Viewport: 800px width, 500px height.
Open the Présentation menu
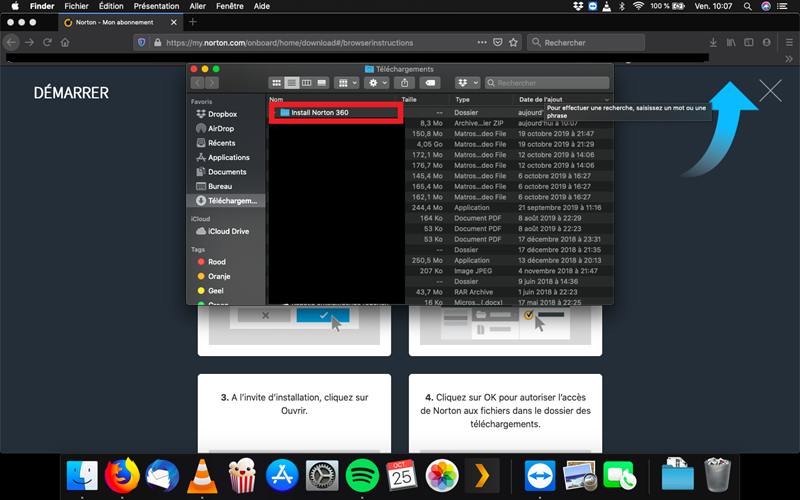156,6
